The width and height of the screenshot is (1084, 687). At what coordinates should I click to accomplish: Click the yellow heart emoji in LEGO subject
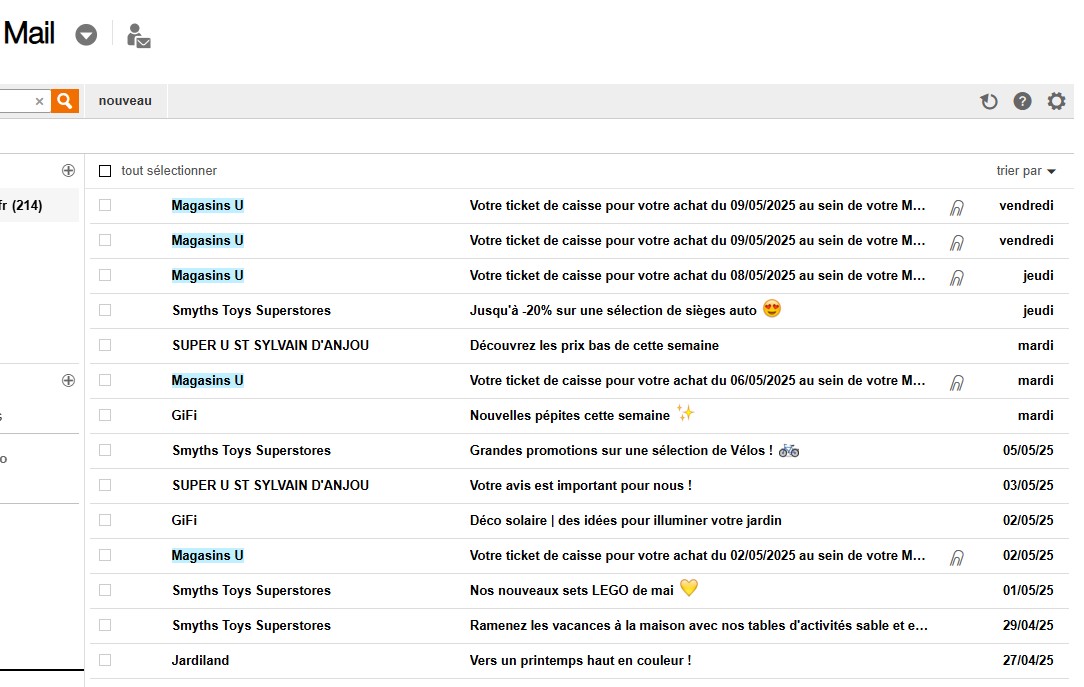(x=689, y=587)
